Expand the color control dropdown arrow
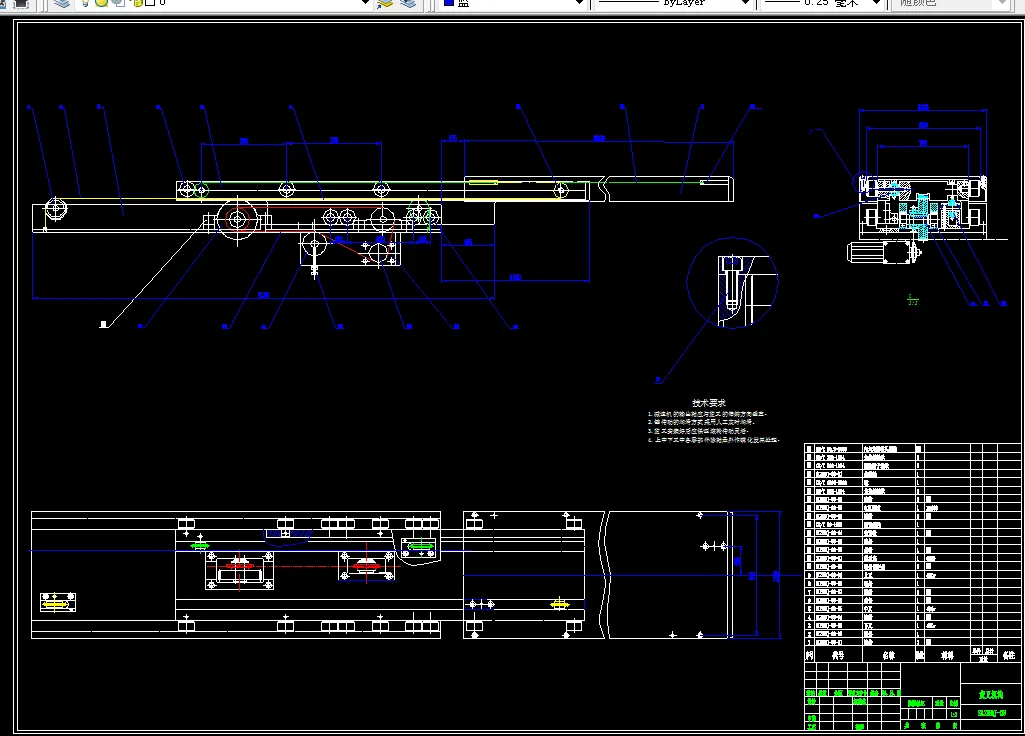Viewport: 1025px width, 736px height. 579,3
